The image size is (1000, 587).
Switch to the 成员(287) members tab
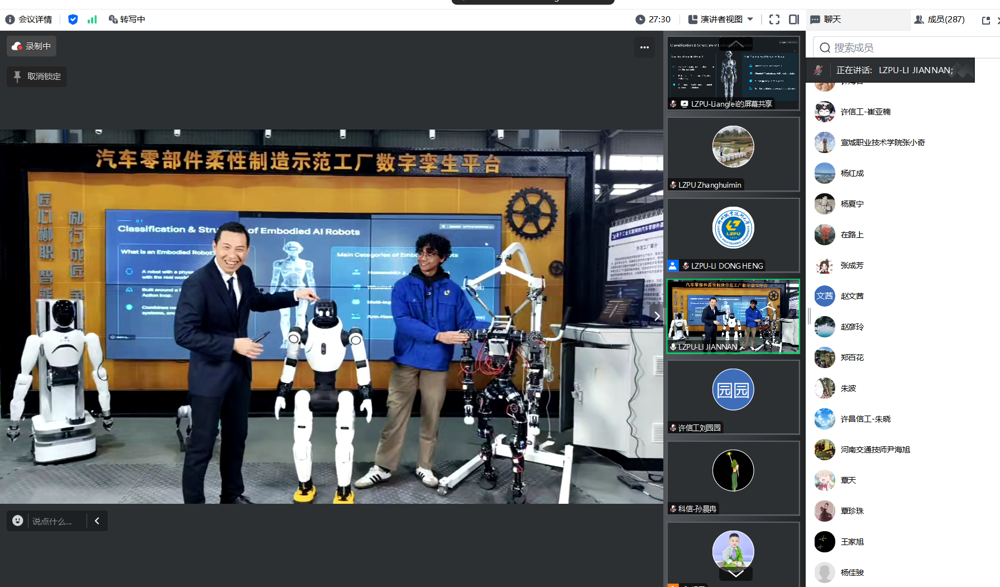click(939, 19)
